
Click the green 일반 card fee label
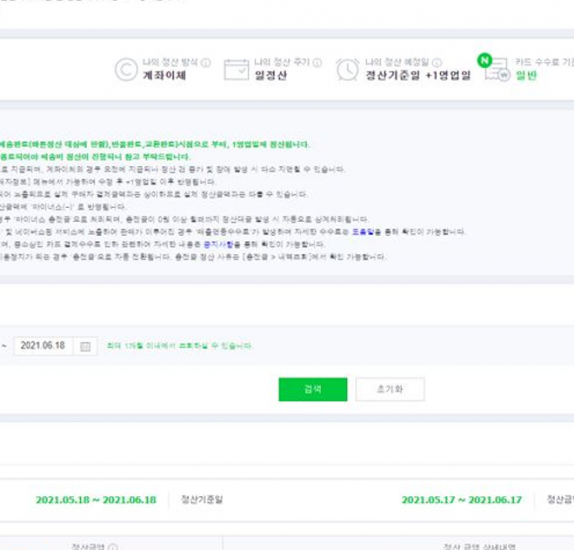[526, 75]
